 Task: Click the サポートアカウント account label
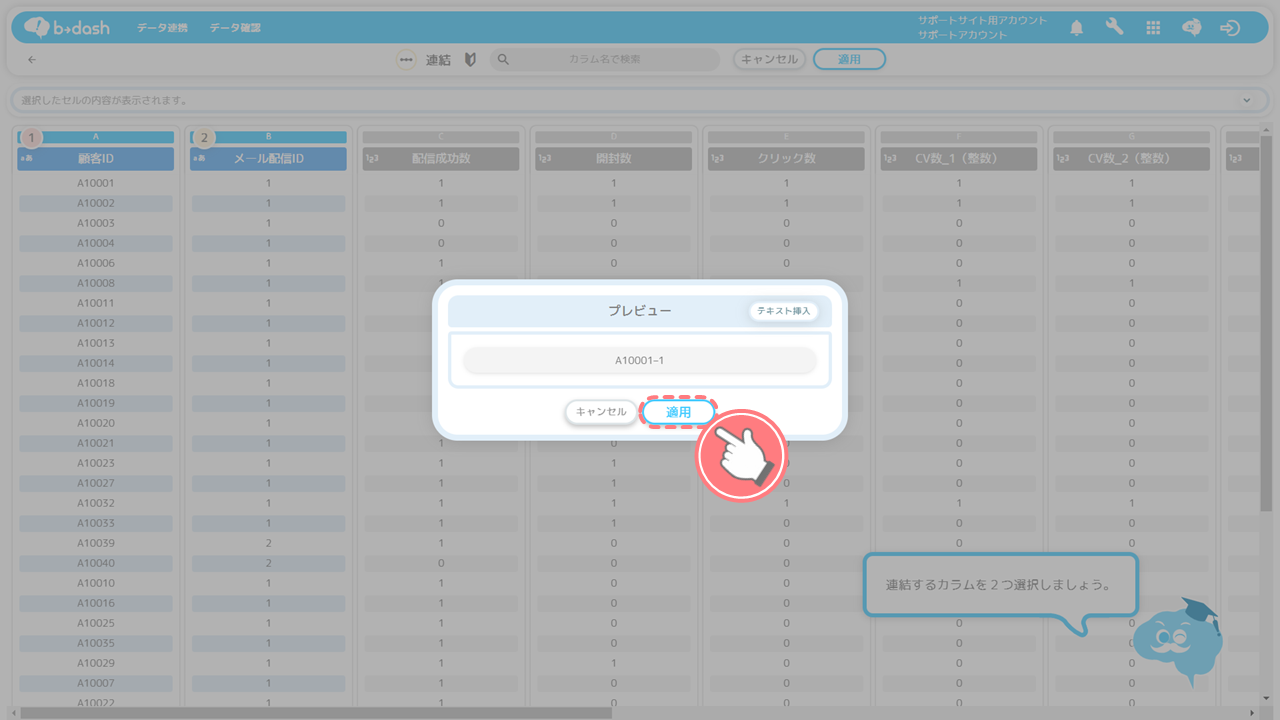(x=963, y=35)
